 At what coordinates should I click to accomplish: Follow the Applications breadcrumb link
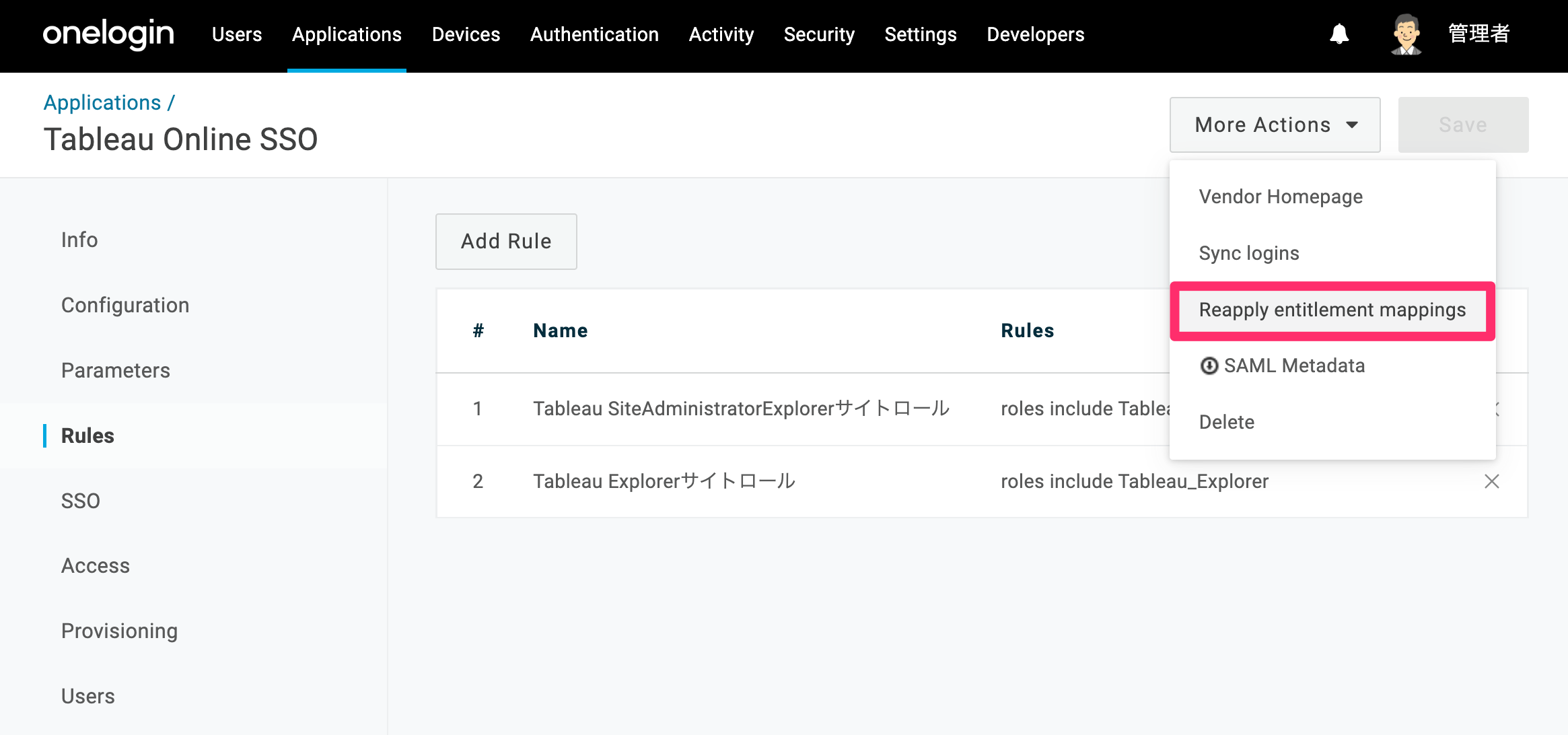102,102
